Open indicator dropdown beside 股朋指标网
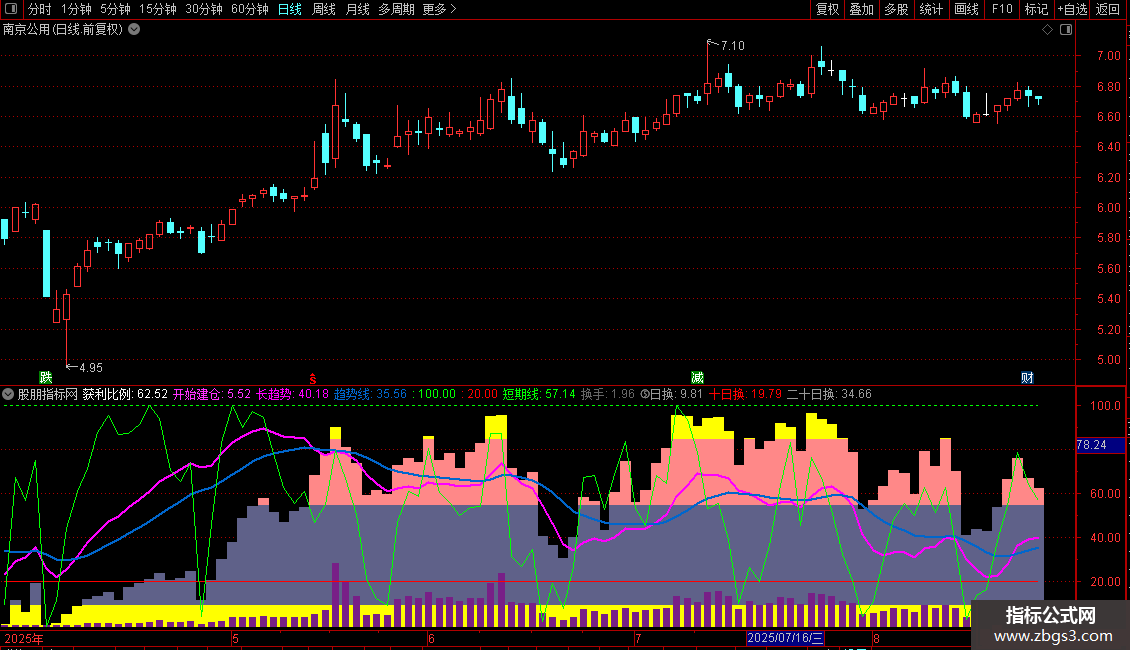The width and height of the screenshot is (1130, 650). tap(8, 394)
